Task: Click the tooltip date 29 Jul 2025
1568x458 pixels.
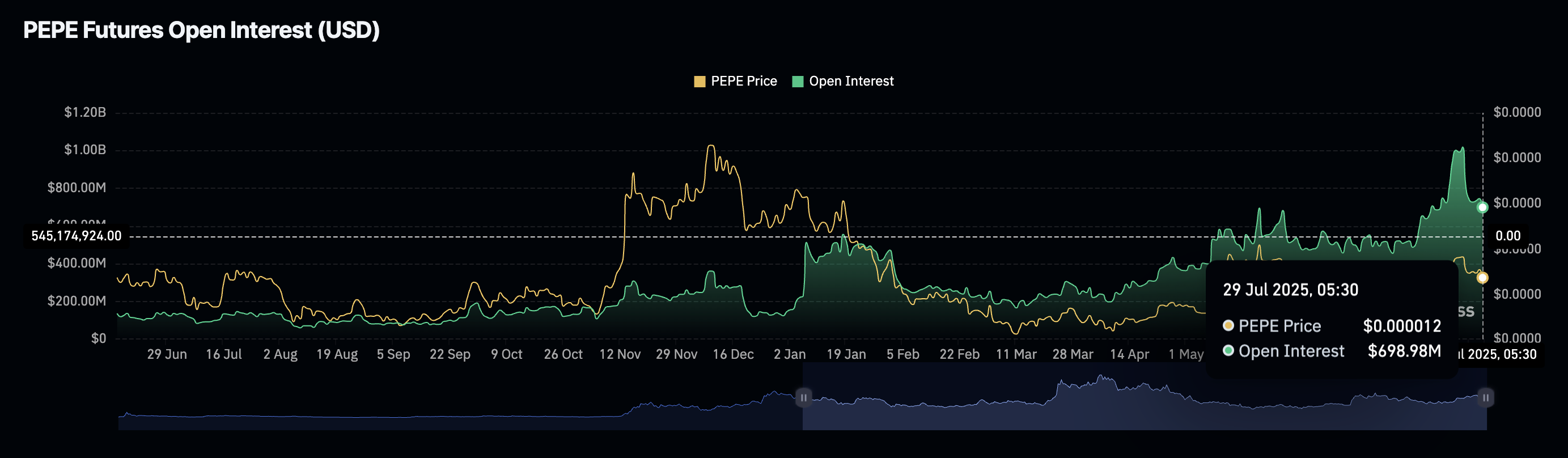Action: (1290, 290)
